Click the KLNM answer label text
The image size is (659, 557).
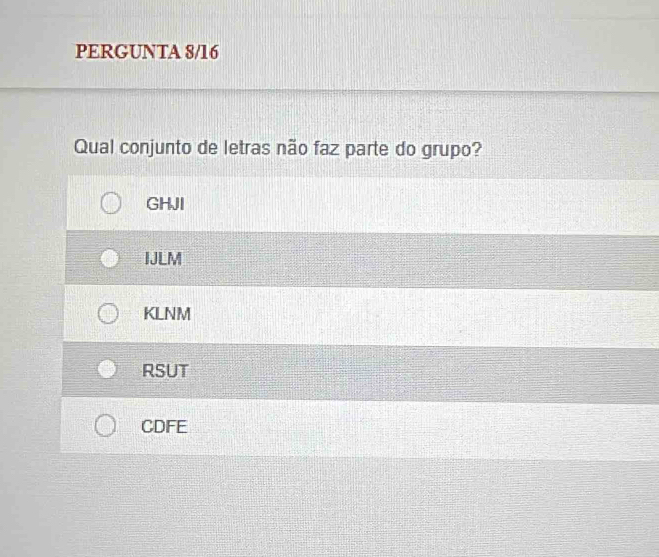point(166,314)
